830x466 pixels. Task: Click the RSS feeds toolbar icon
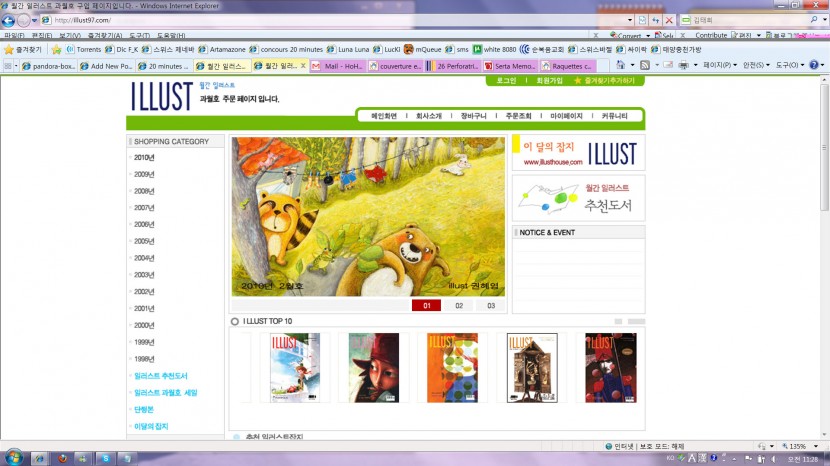645,65
